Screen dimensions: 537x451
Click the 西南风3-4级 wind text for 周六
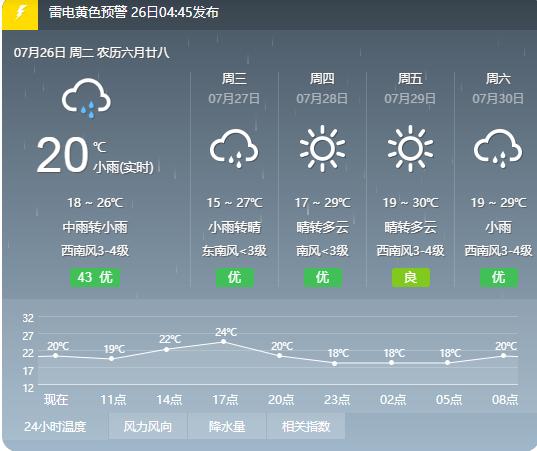[498, 251]
